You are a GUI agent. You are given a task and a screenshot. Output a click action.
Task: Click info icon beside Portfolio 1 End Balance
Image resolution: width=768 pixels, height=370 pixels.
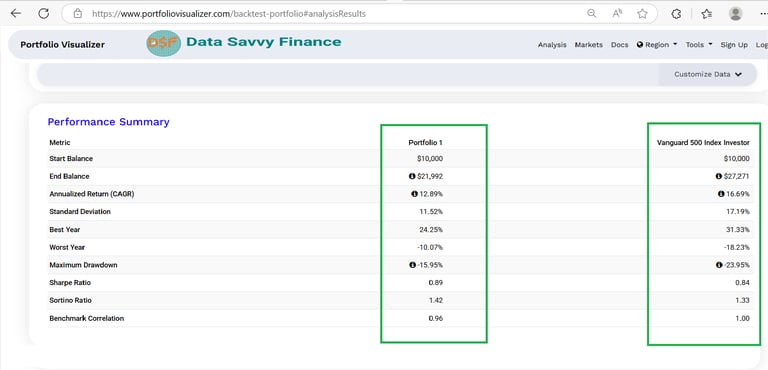coord(412,176)
